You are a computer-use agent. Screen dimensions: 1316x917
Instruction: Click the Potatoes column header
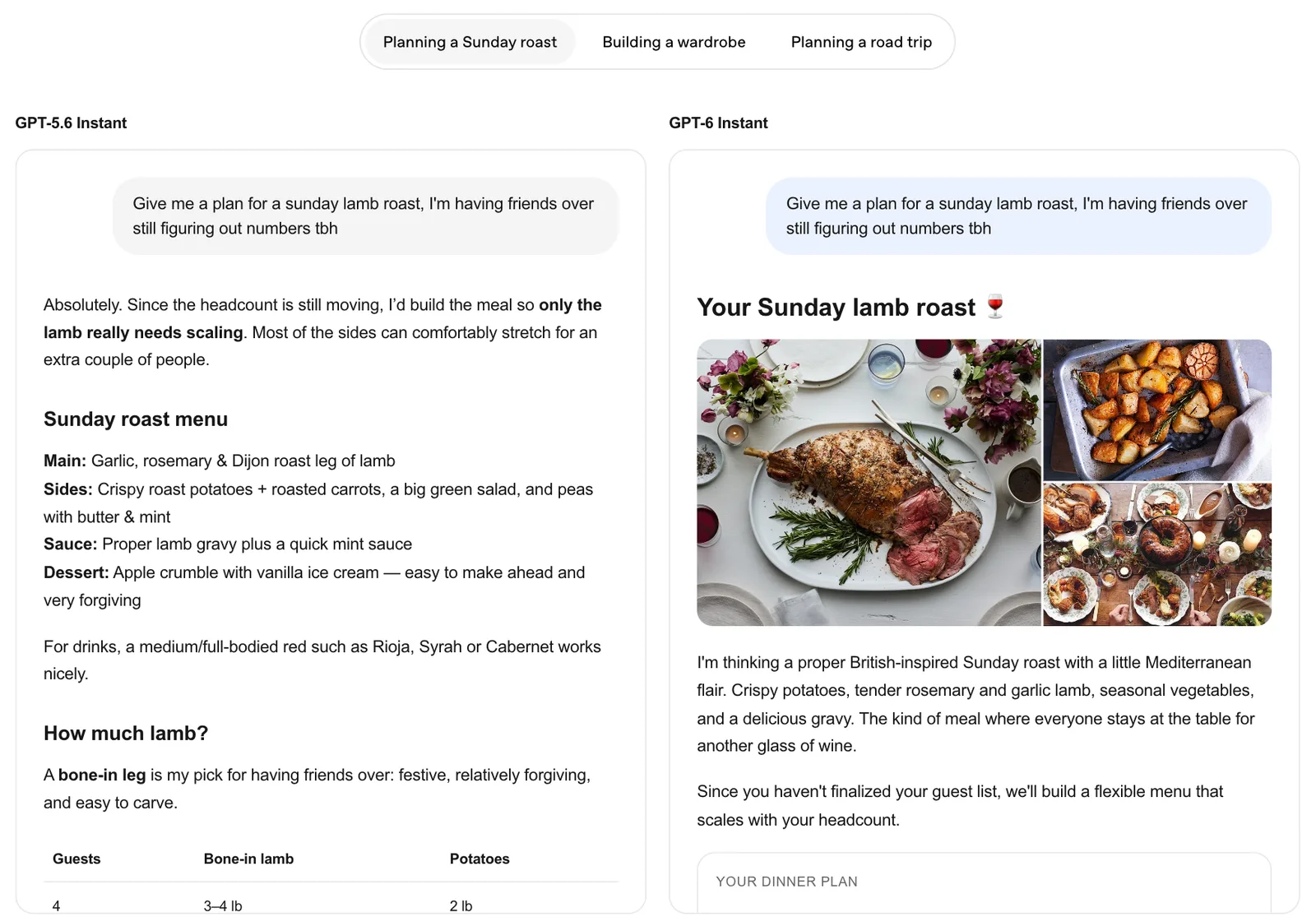tap(480, 859)
